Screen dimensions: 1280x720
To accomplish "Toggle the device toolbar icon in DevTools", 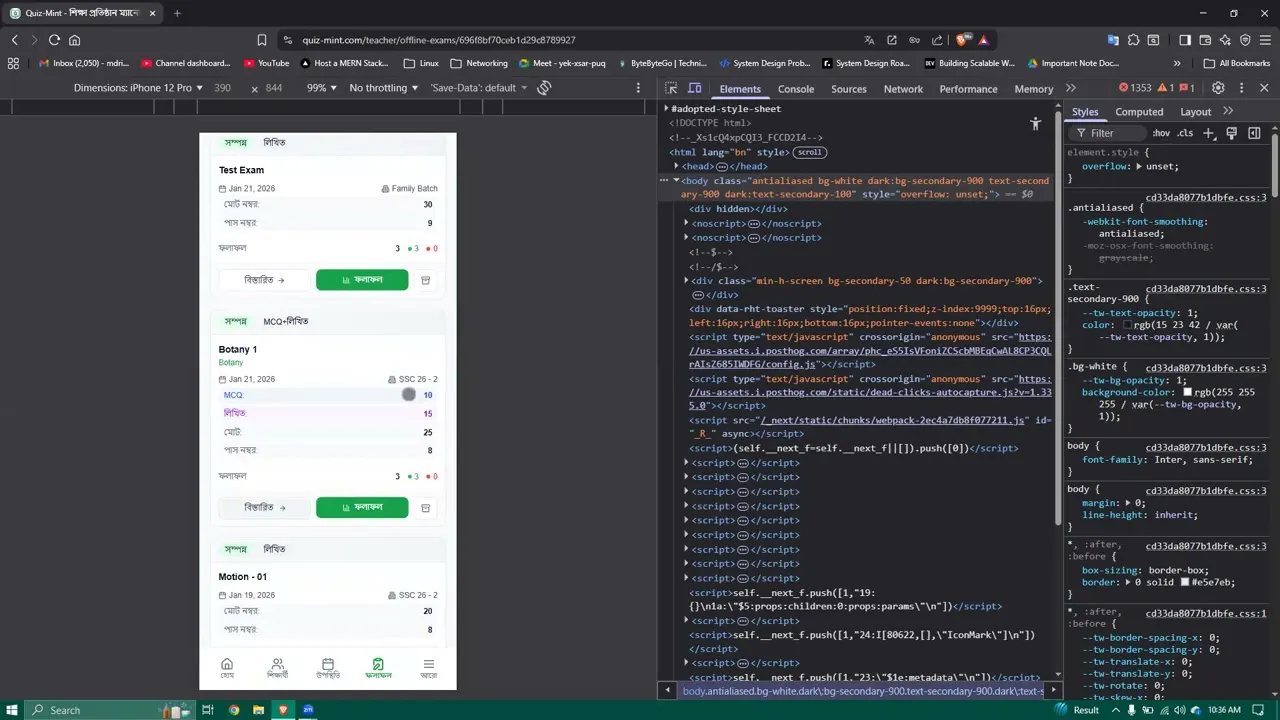I will (x=695, y=88).
